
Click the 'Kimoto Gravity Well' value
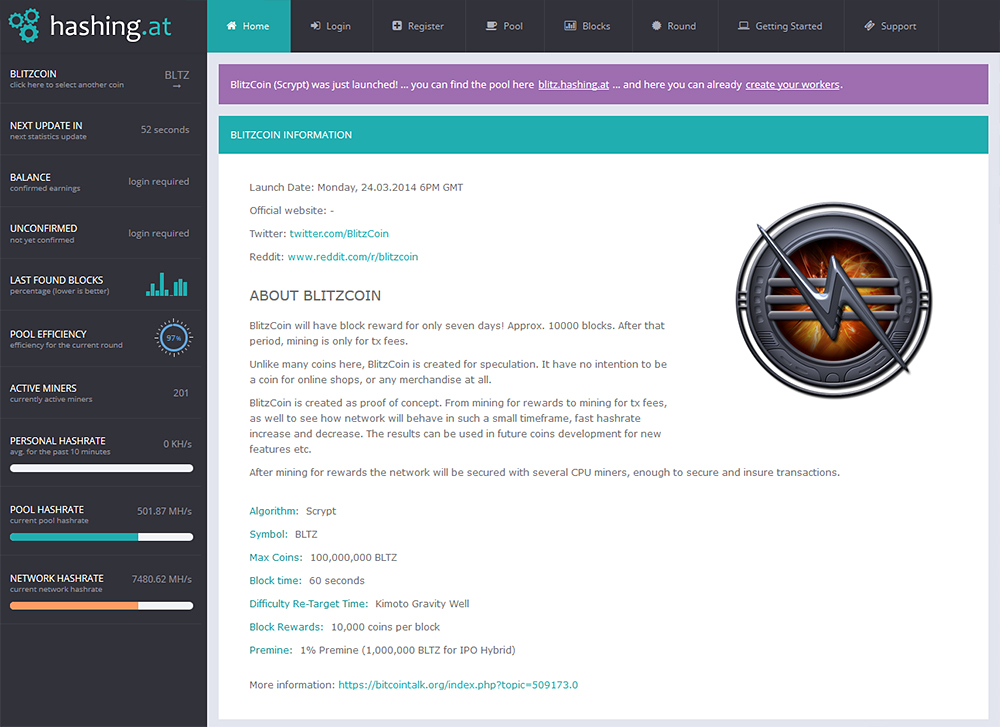click(x=422, y=604)
